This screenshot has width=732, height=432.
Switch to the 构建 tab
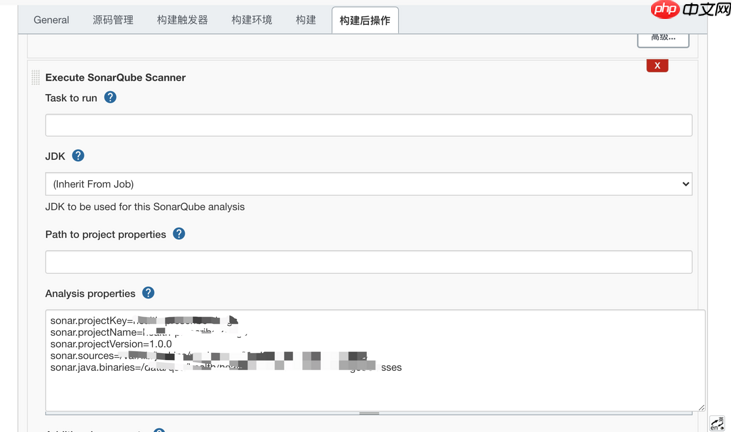[x=306, y=20]
